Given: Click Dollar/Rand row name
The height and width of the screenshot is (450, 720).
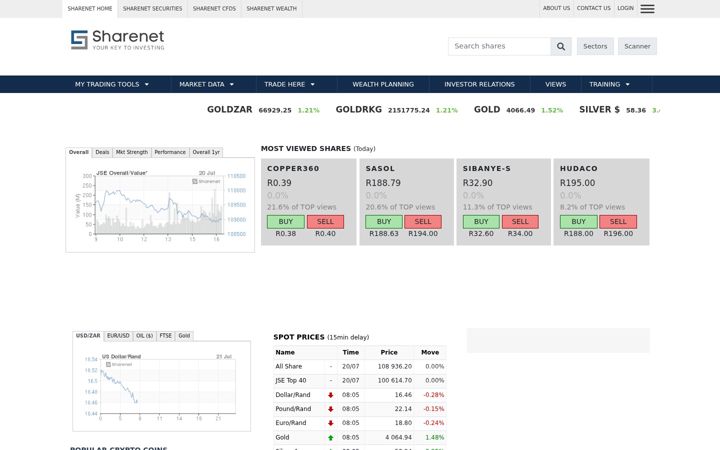Looking at the screenshot, I should (x=292, y=395).
